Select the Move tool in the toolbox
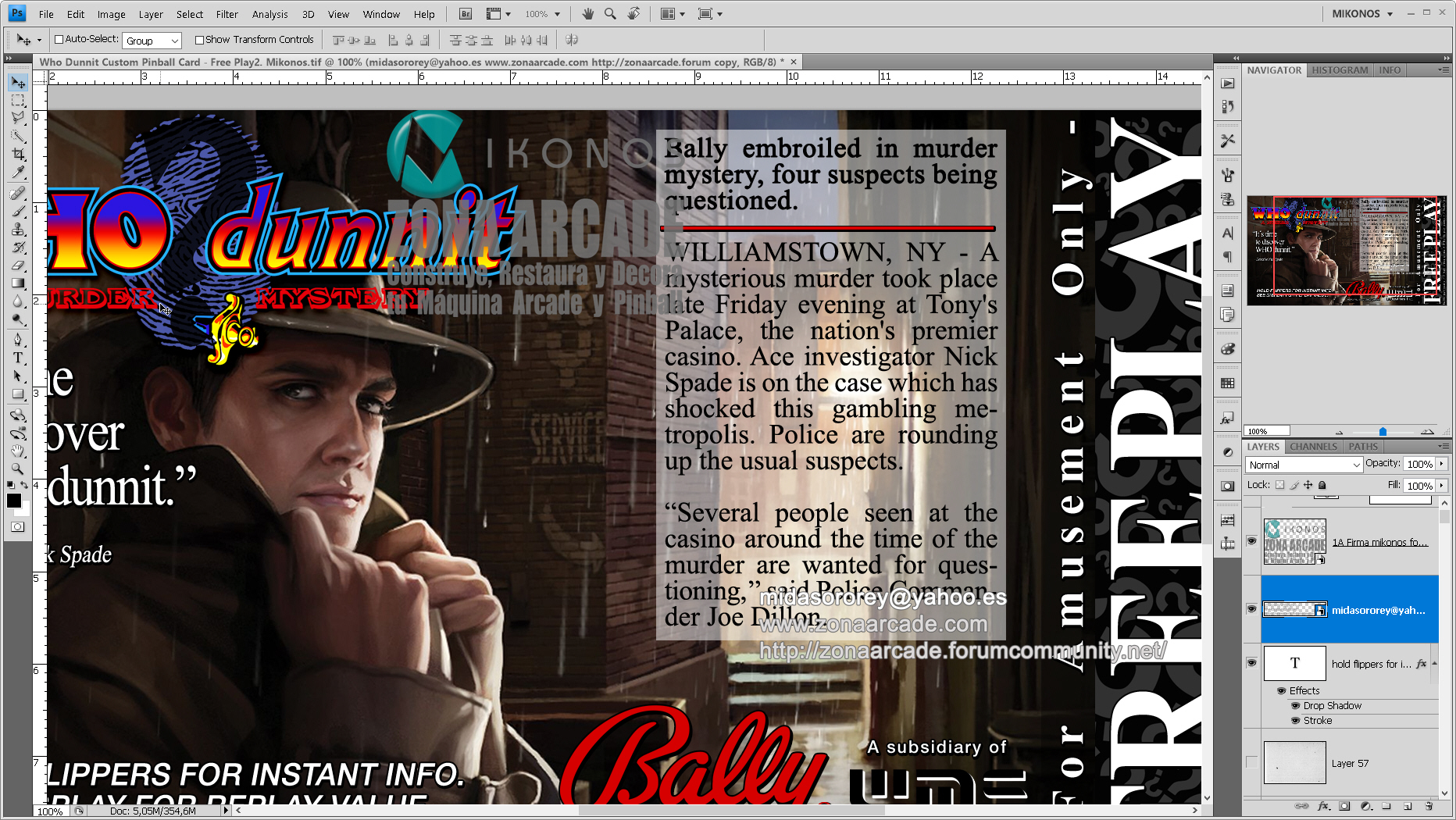Screen dimensions: 1456x820 pyautogui.click(x=18, y=83)
